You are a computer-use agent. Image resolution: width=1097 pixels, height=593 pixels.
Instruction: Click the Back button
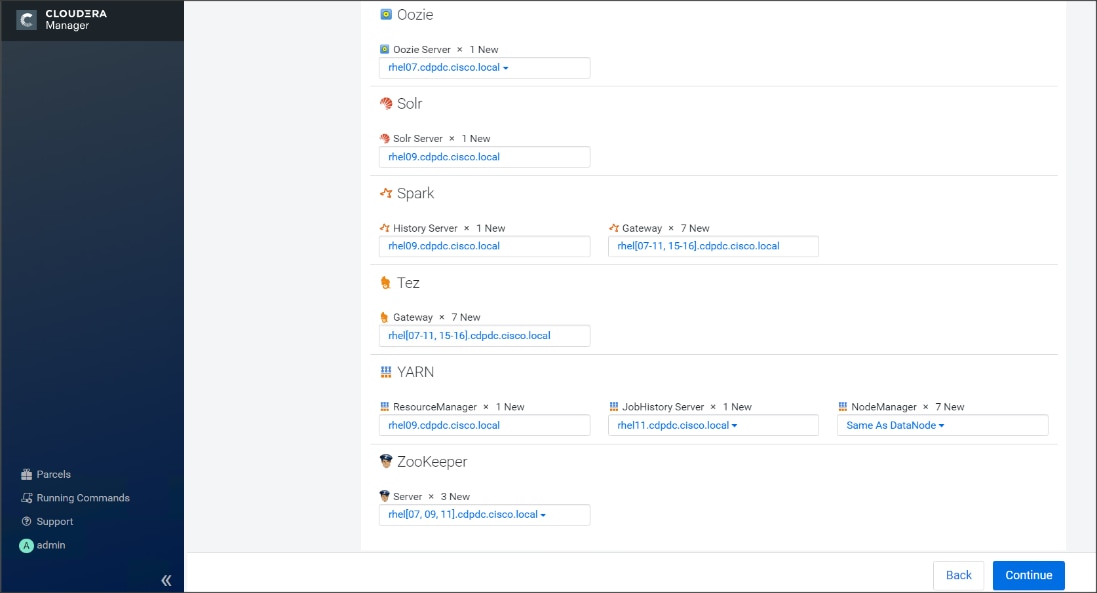click(958, 576)
